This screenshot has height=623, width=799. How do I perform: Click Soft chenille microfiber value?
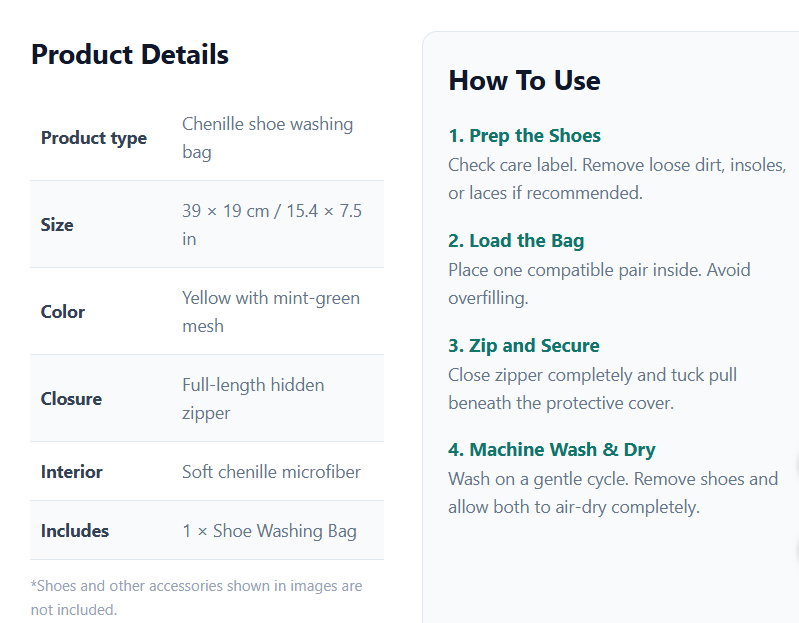271,472
